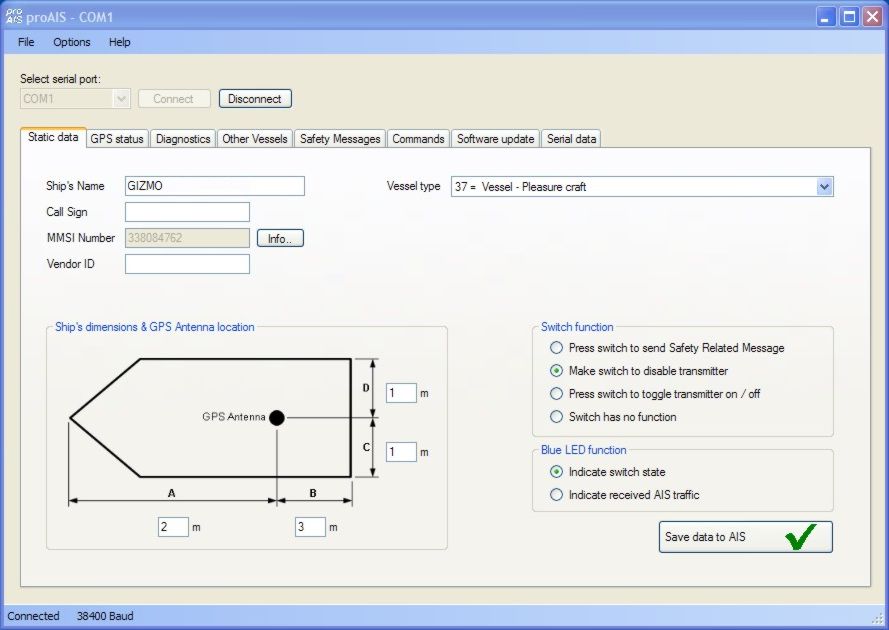Open the File menu
Viewport: 889px width, 630px height.
26,42
